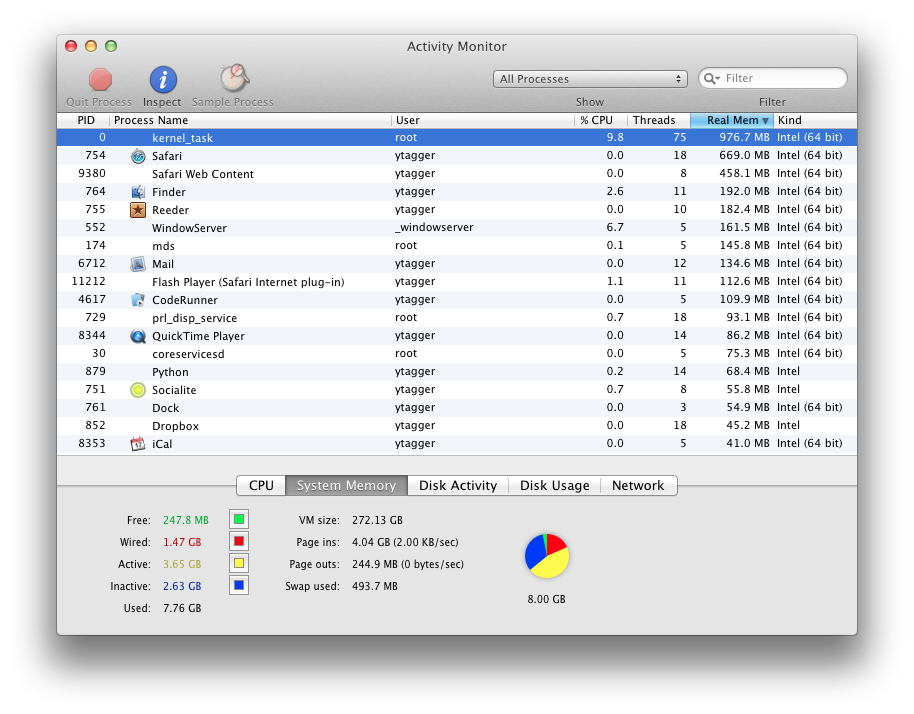Sort by Process Name column header
The height and width of the screenshot is (714, 914).
coord(250,120)
